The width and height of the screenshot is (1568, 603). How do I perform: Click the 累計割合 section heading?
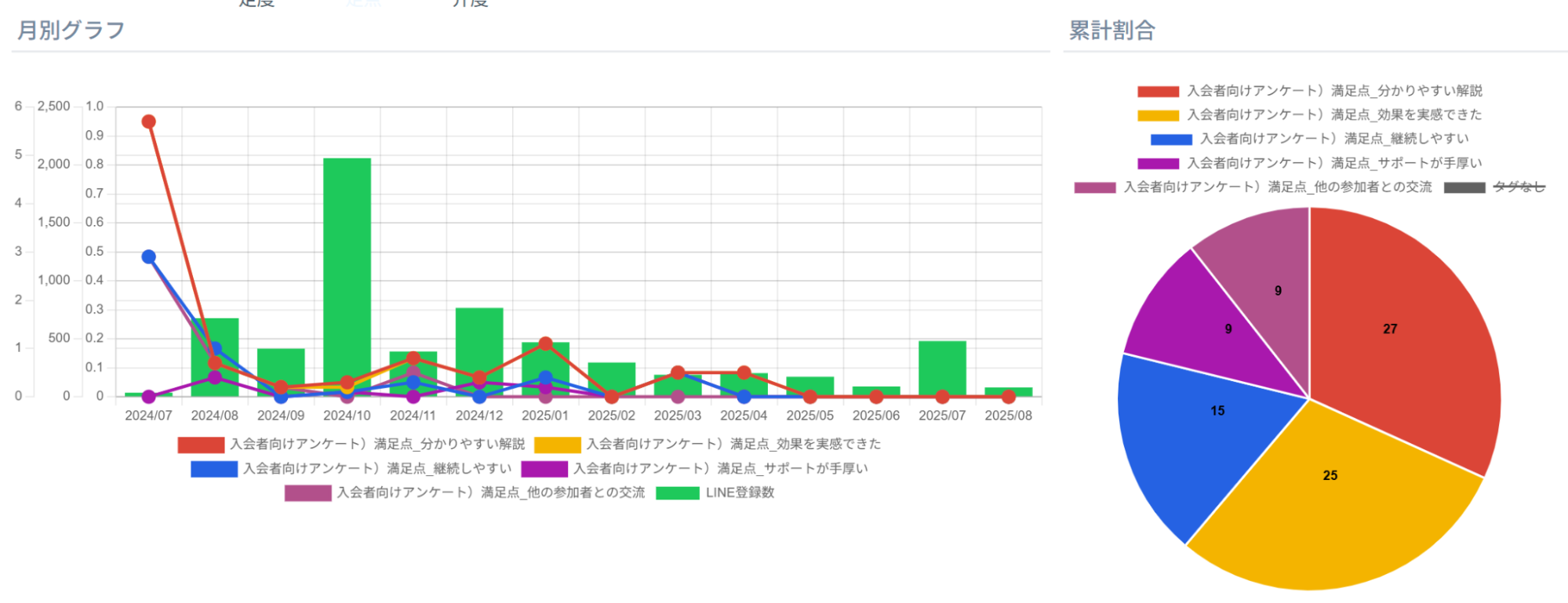tap(1112, 31)
